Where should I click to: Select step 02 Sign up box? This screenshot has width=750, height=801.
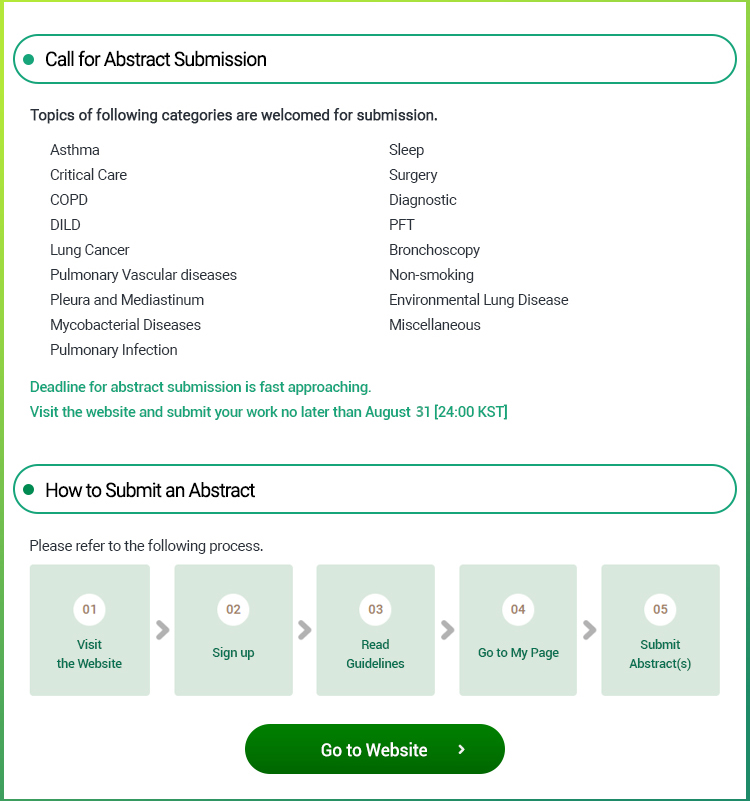pos(233,630)
